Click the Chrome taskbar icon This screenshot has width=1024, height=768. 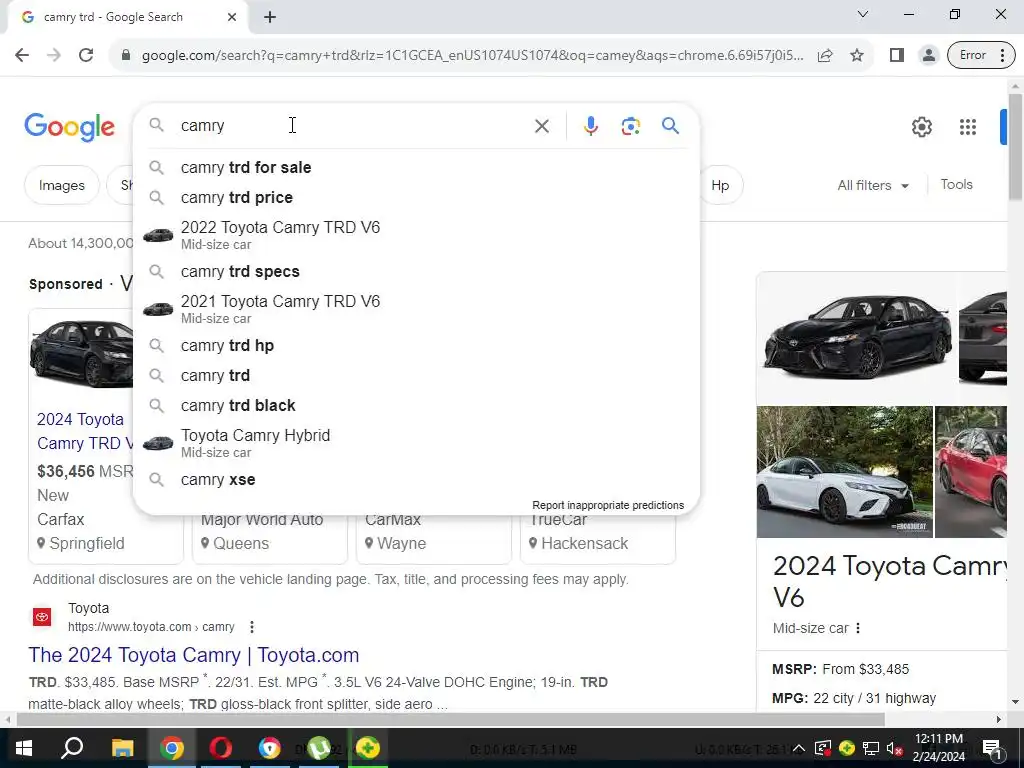point(171,748)
